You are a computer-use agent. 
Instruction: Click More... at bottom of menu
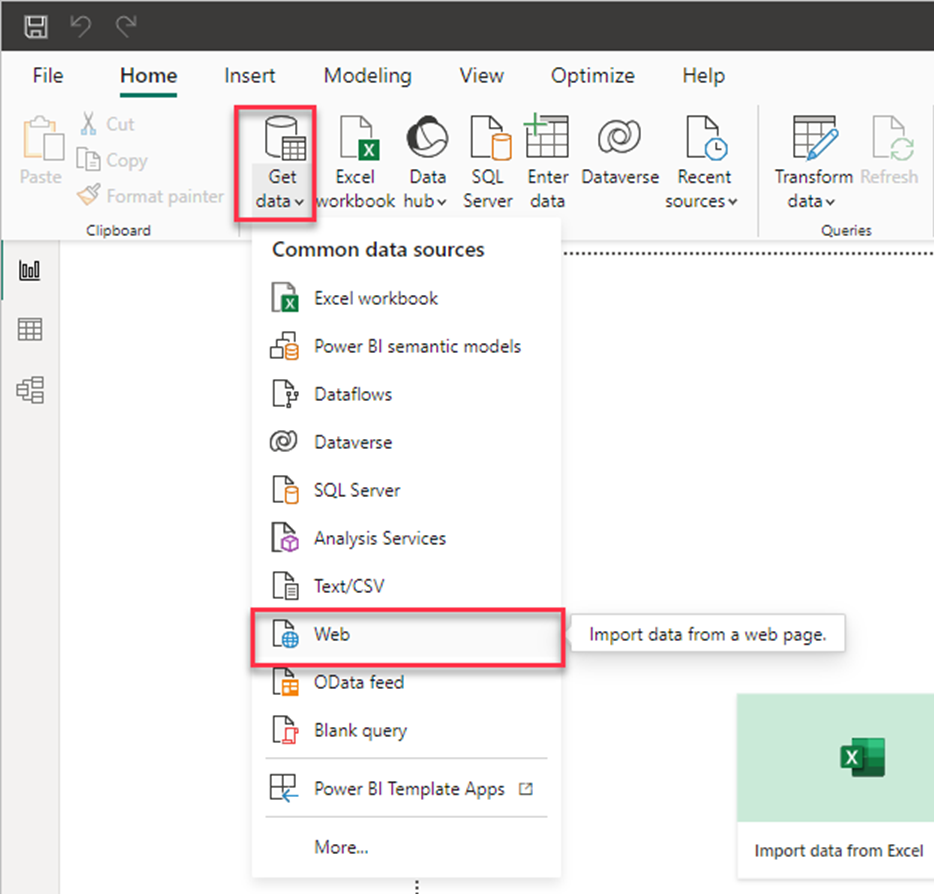[341, 847]
